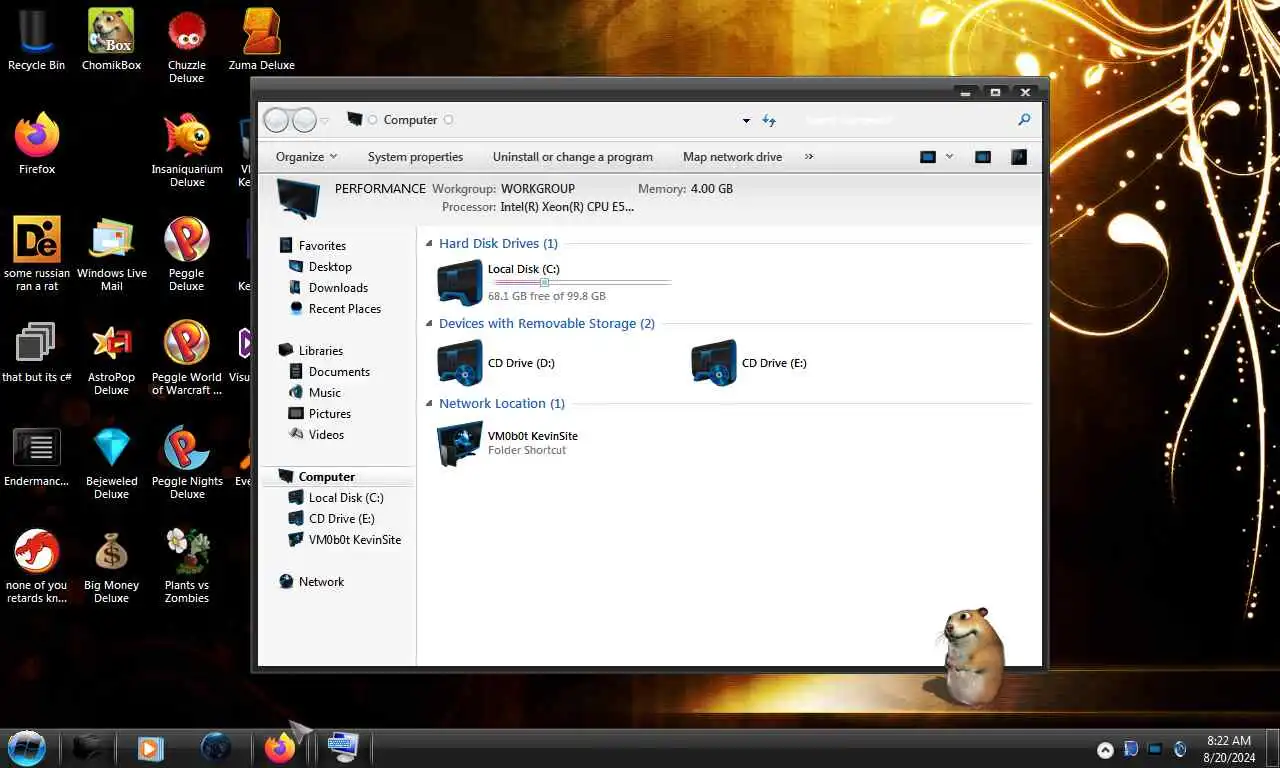Select Favorites in navigation pane
Image resolution: width=1280 pixels, height=768 pixels.
tap(322, 246)
